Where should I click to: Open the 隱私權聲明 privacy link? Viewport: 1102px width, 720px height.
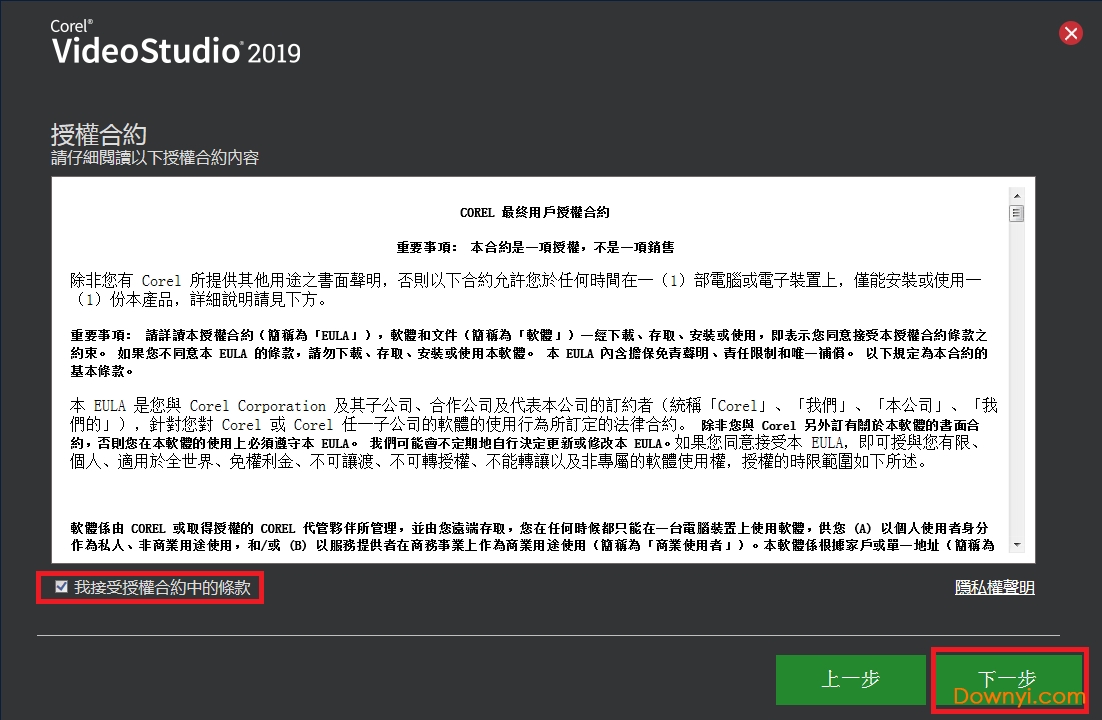[x=994, y=587]
